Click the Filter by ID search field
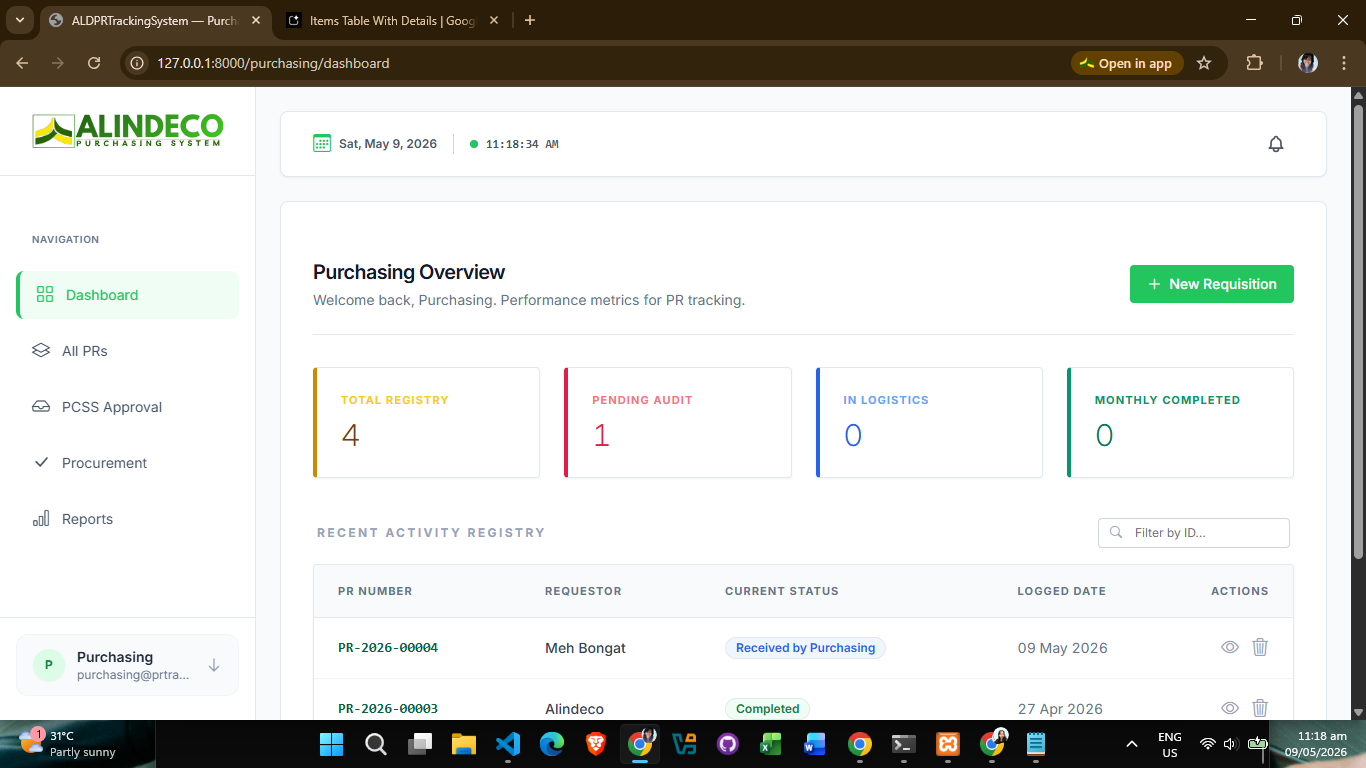This screenshot has width=1366, height=768. click(1194, 533)
